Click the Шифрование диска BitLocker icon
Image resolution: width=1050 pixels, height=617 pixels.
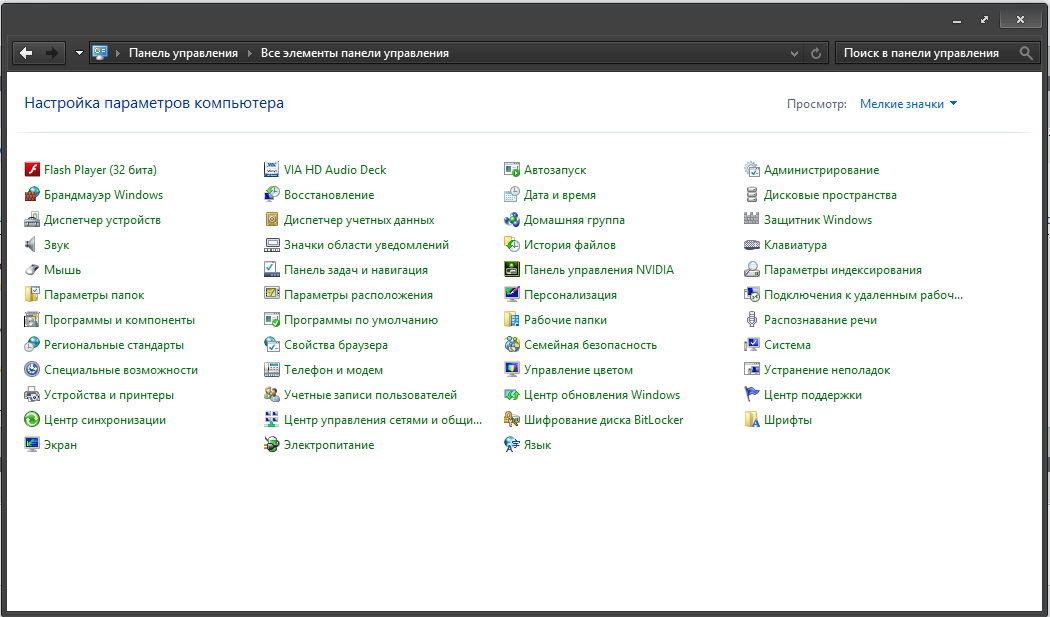[512, 420]
